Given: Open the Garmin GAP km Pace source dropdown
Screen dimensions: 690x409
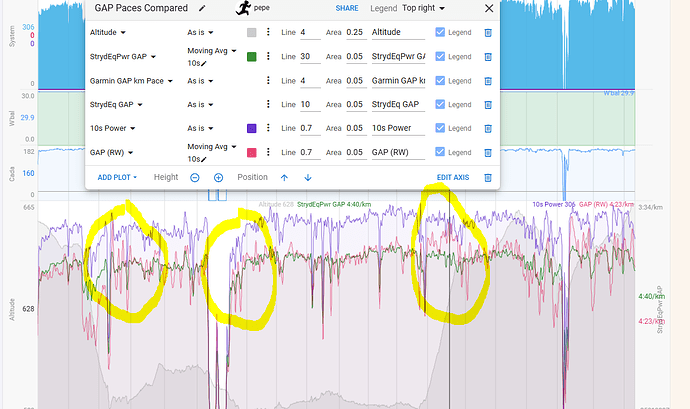Looking at the screenshot, I should 131,81.
